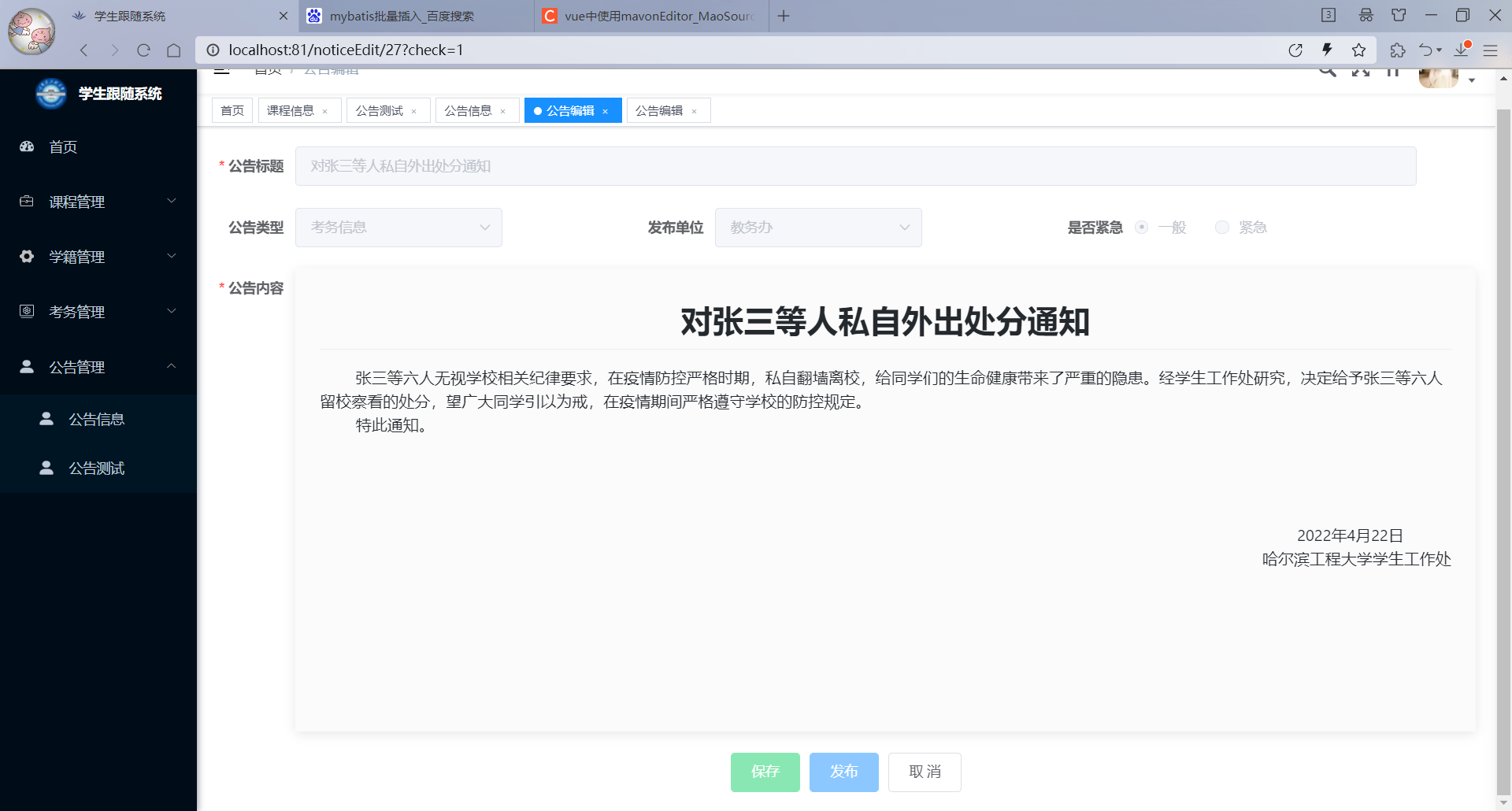Switch to the 首页 tab
This screenshot has height=811, width=1512.
coord(232,110)
